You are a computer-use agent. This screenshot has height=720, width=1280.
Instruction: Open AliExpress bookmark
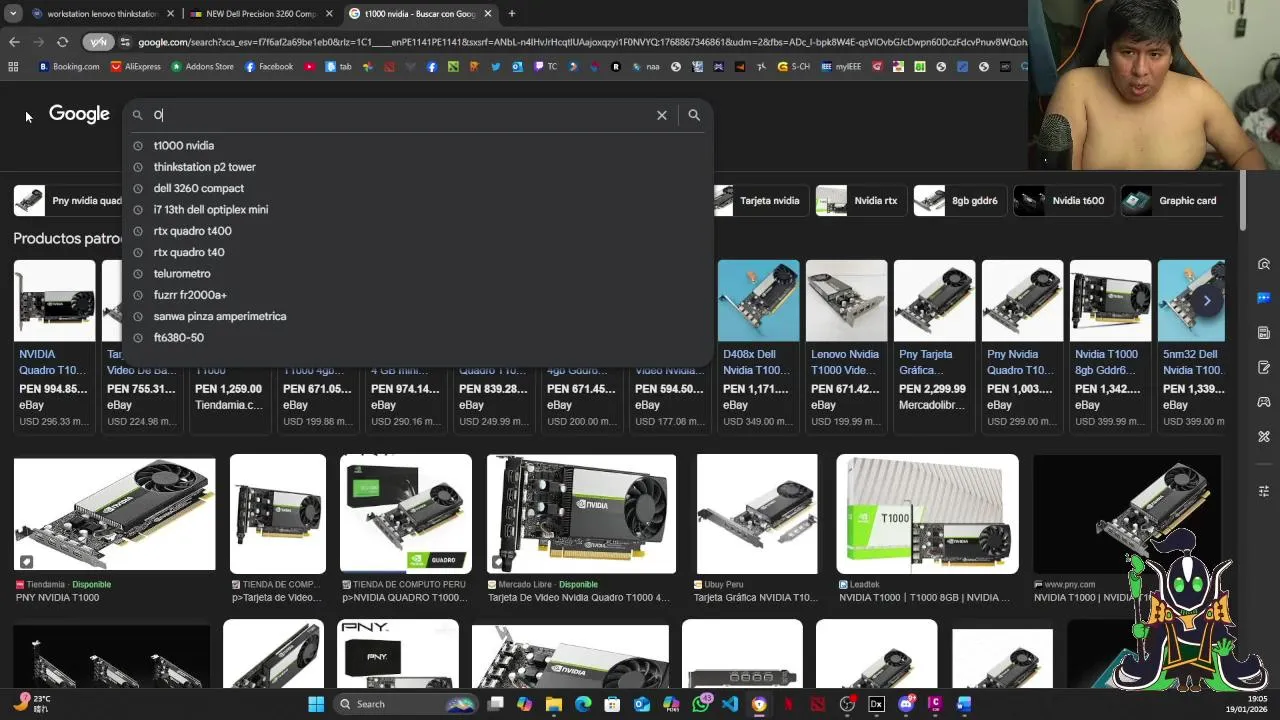[x=136, y=67]
